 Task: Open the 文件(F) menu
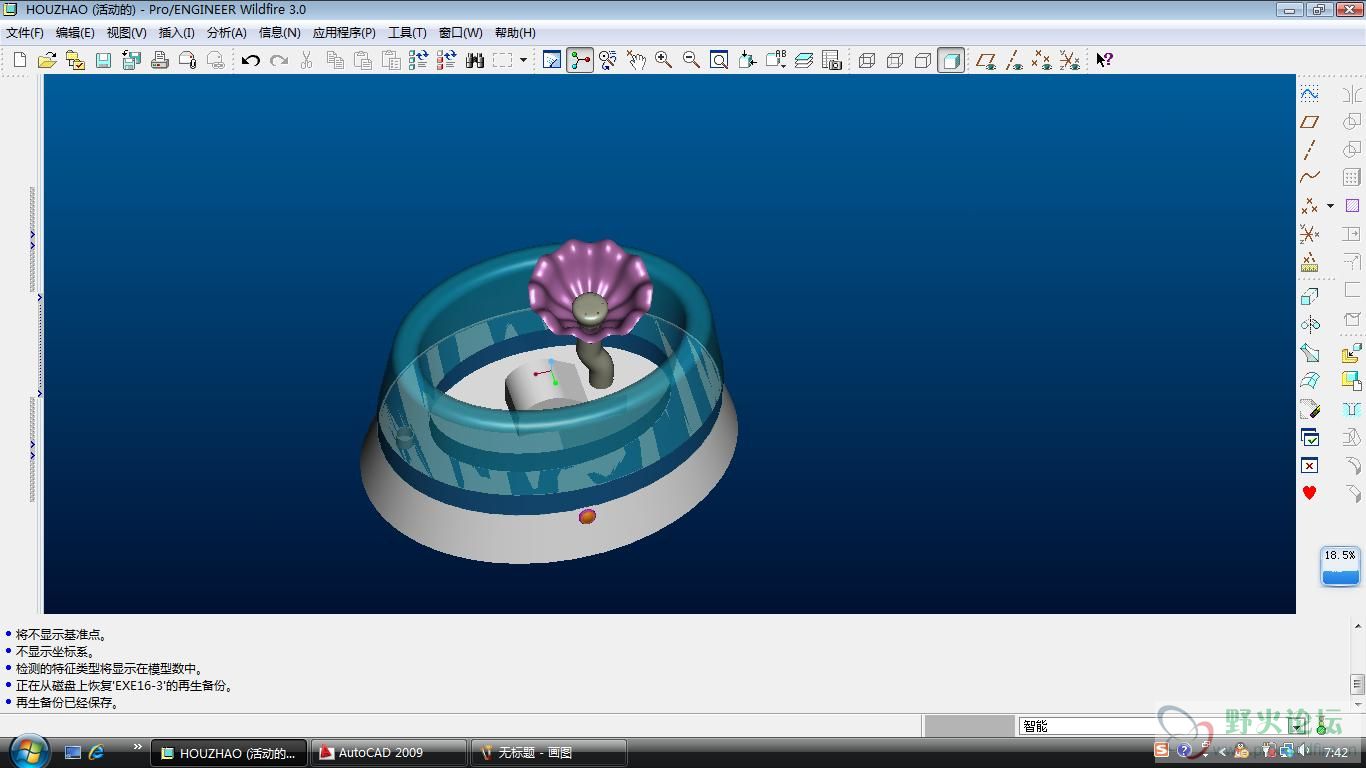25,33
